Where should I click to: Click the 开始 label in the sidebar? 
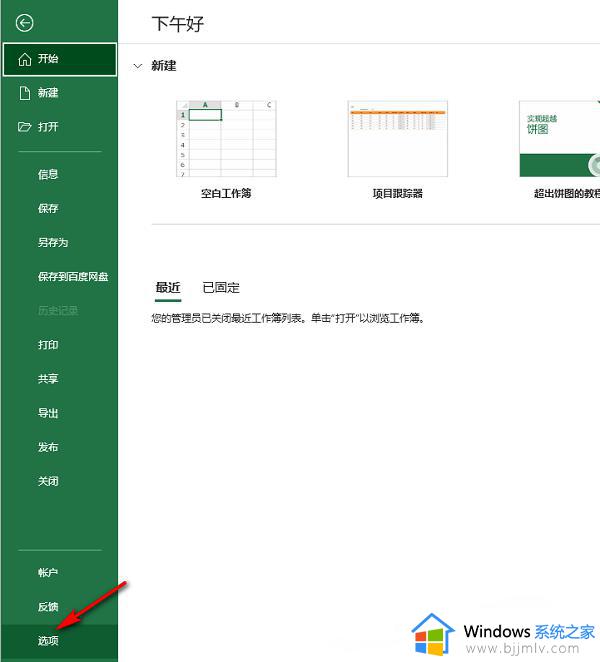click(48, 59)
